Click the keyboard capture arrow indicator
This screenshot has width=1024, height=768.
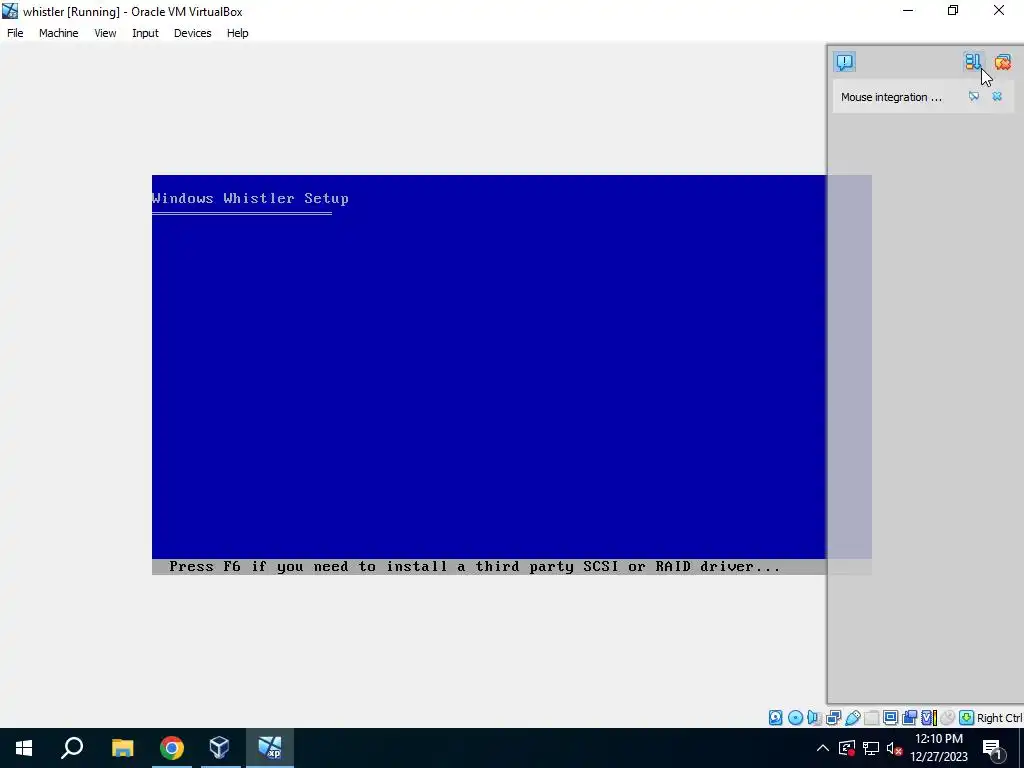click(x=967, y=718)
